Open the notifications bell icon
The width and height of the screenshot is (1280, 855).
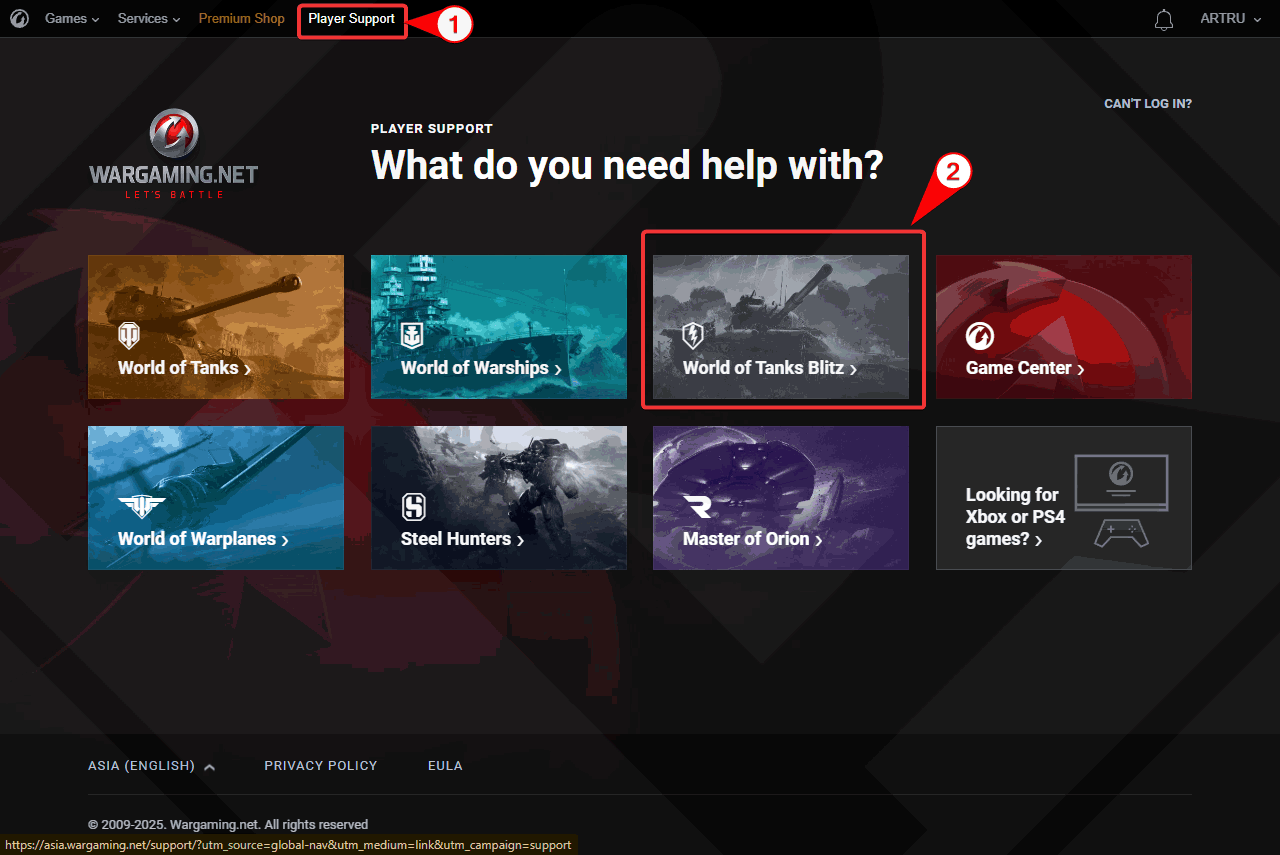1164,20
